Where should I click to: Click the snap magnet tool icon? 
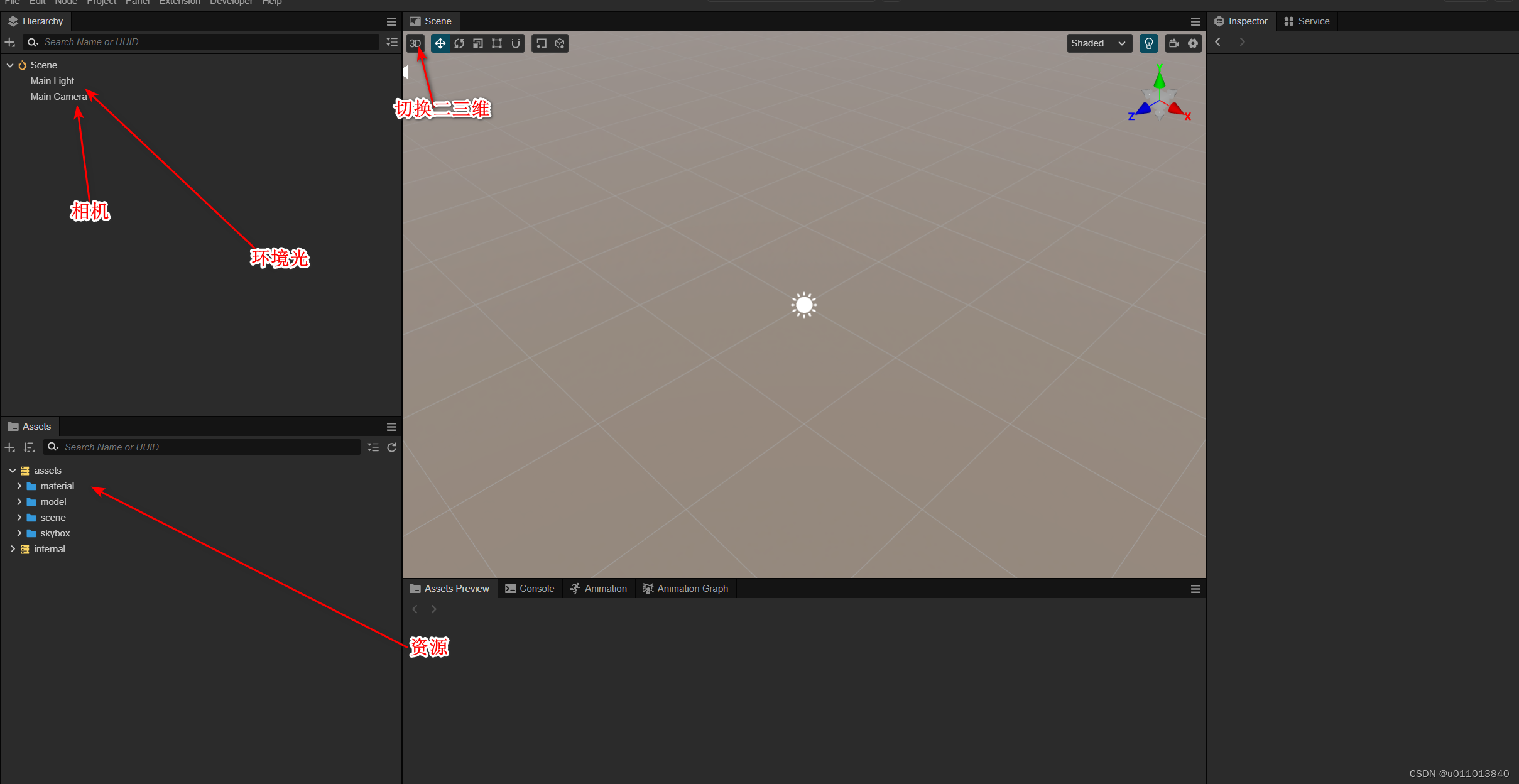click(x=516, y=43)
